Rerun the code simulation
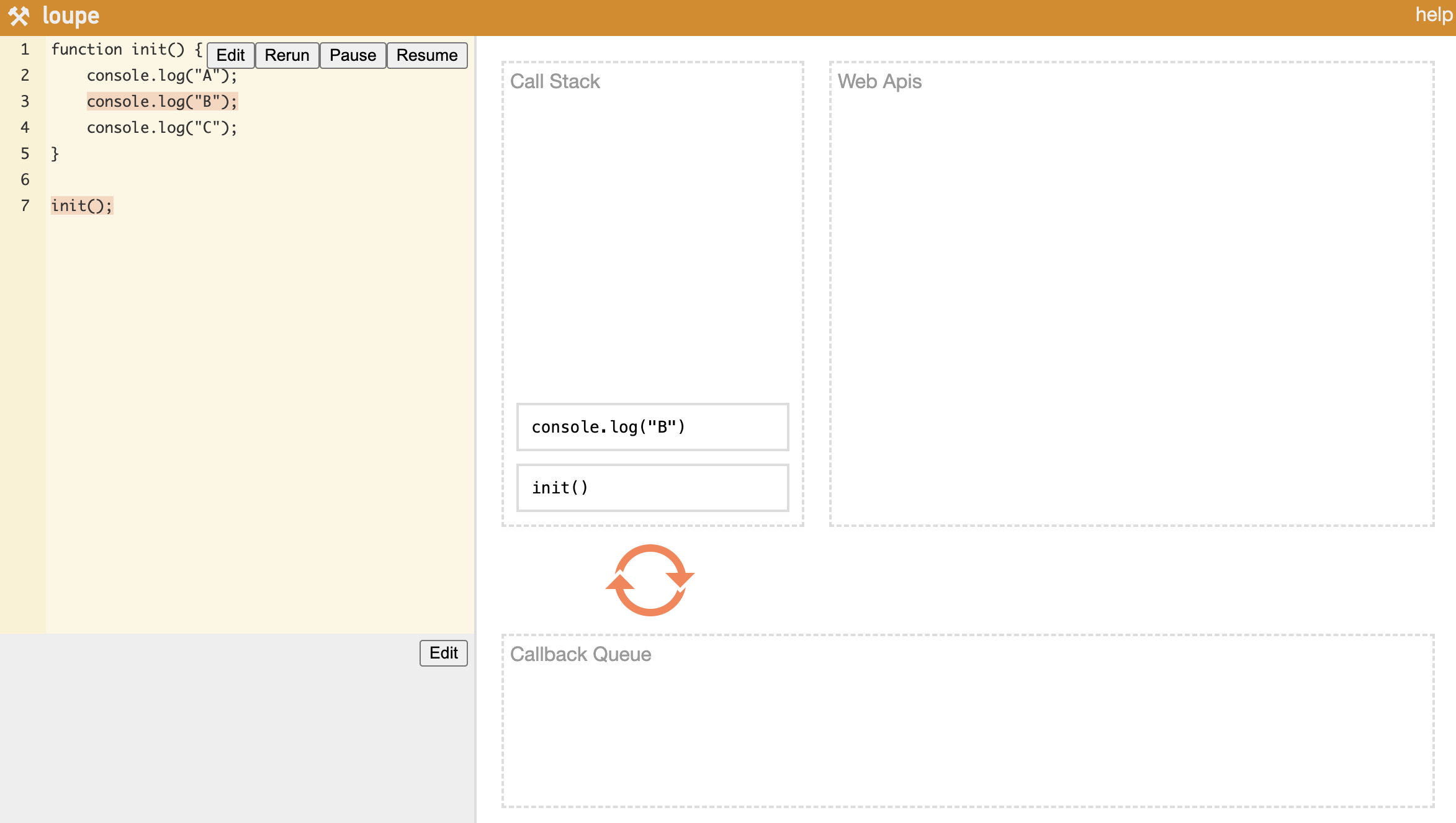Viewport: 1456px width, 823px height. click(287, 55)
